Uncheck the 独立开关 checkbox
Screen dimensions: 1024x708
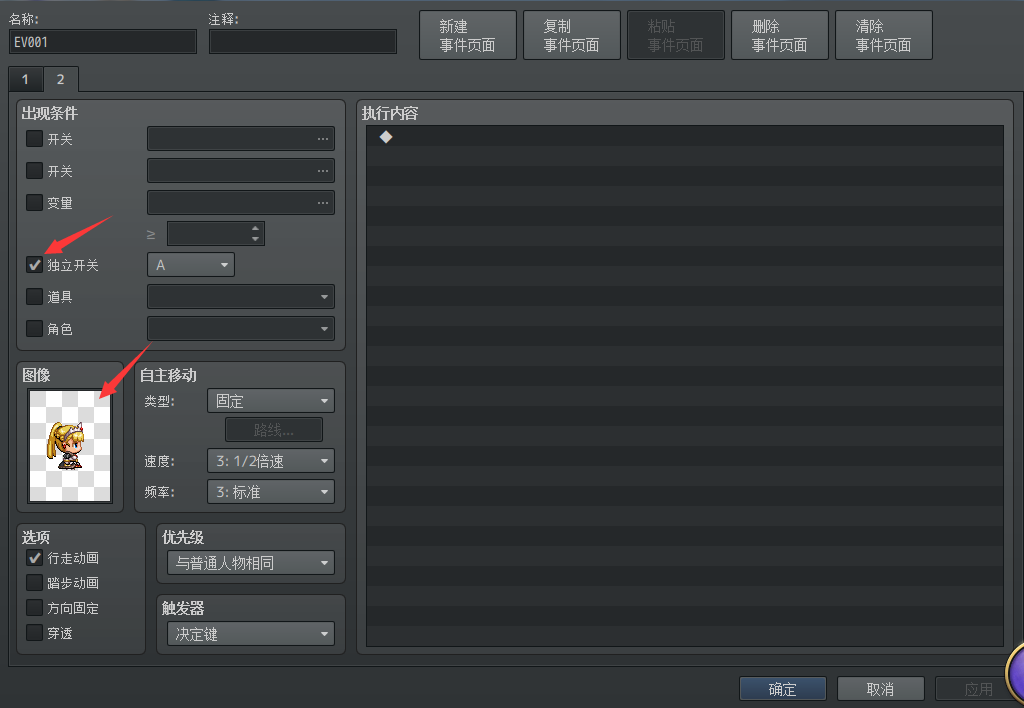34,265
